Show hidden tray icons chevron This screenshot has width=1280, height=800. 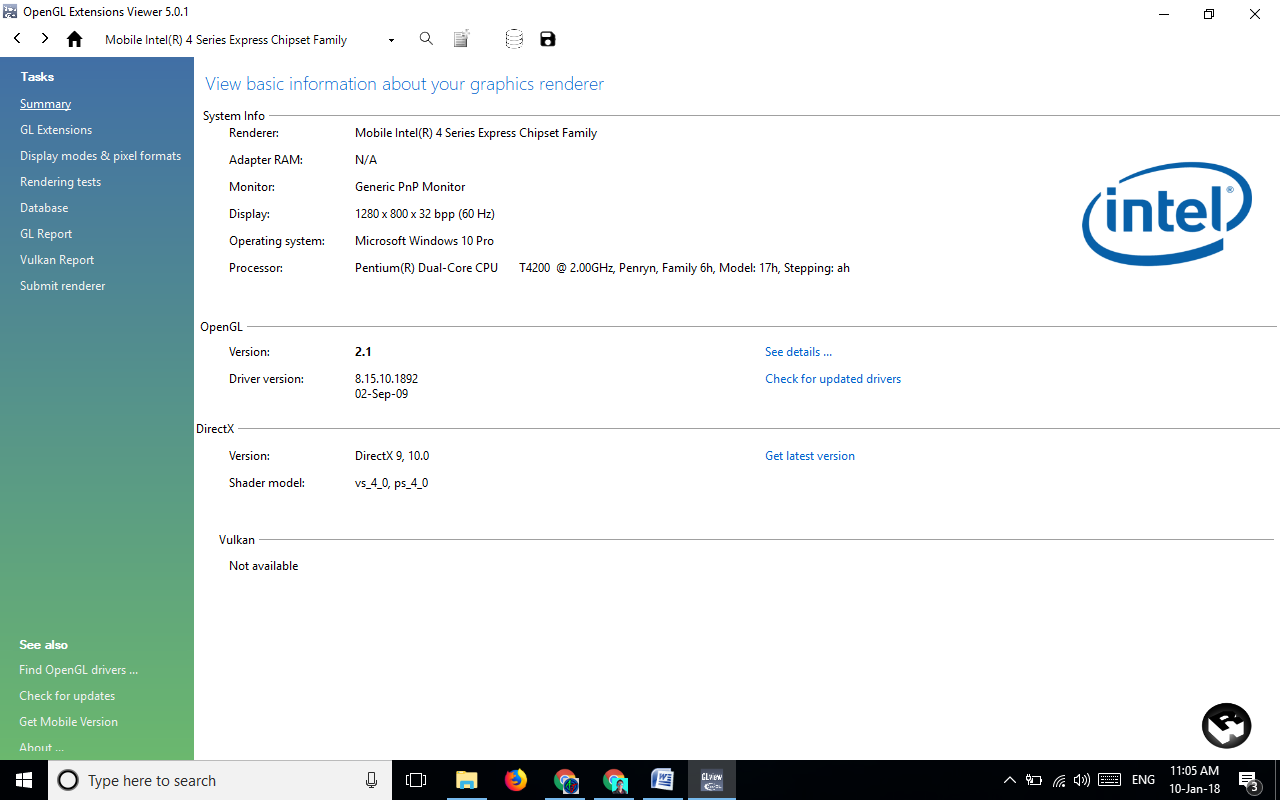pos(1010,780)
